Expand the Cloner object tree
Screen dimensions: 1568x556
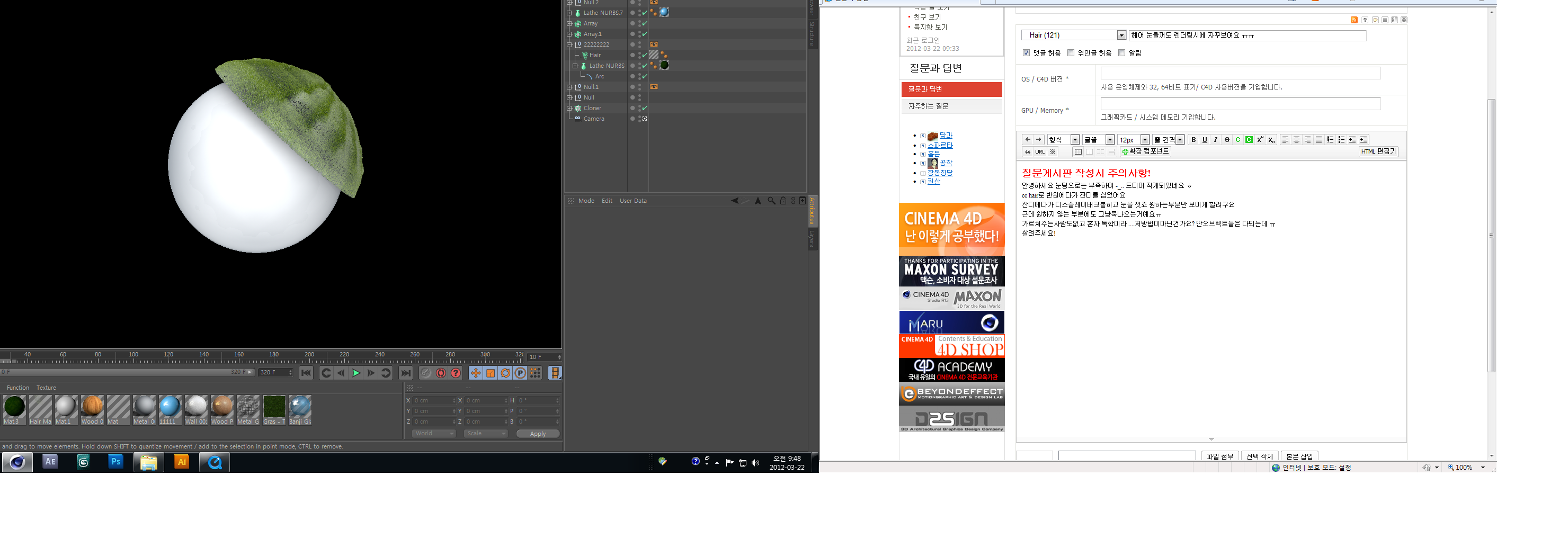(x=570, y=108)
